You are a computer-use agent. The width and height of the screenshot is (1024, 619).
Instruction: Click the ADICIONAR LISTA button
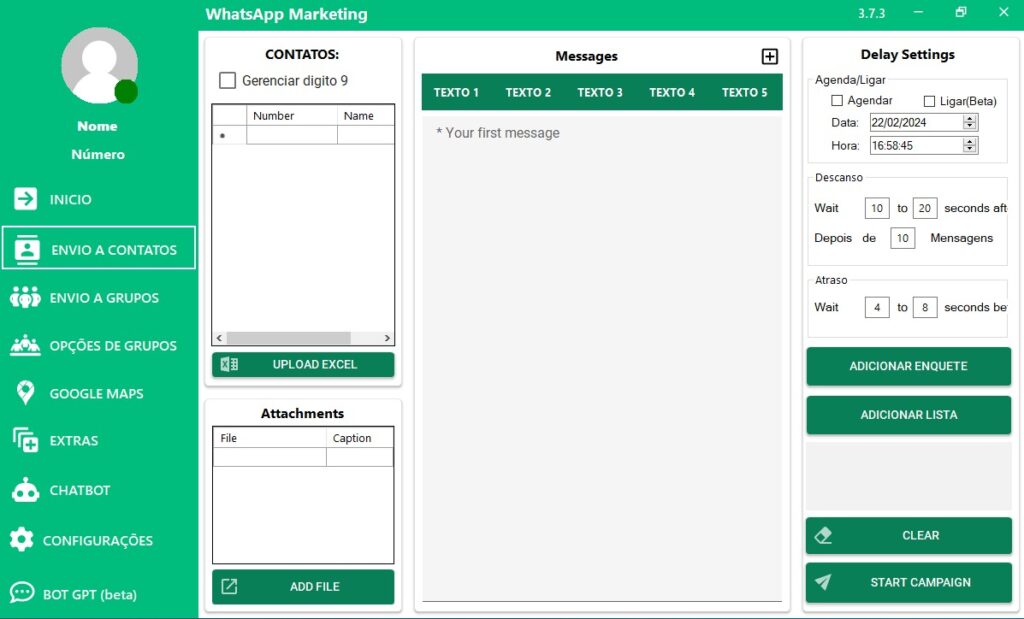point(908,415)
